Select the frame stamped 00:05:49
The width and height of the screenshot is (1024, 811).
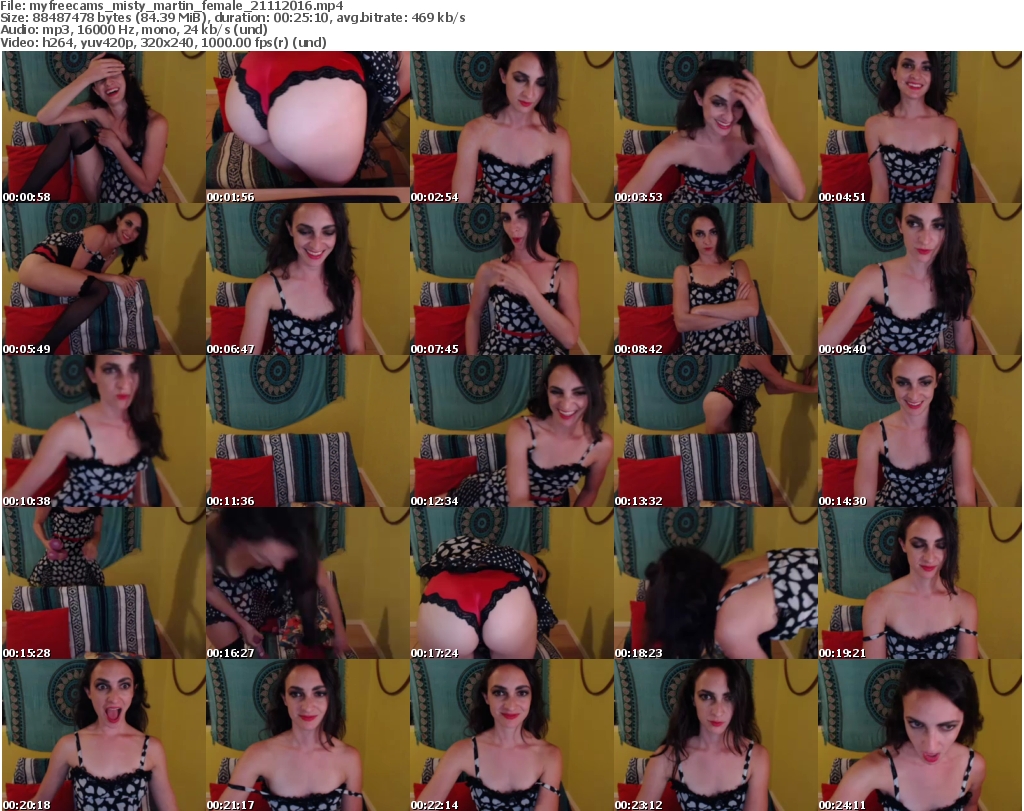(104, 279)
